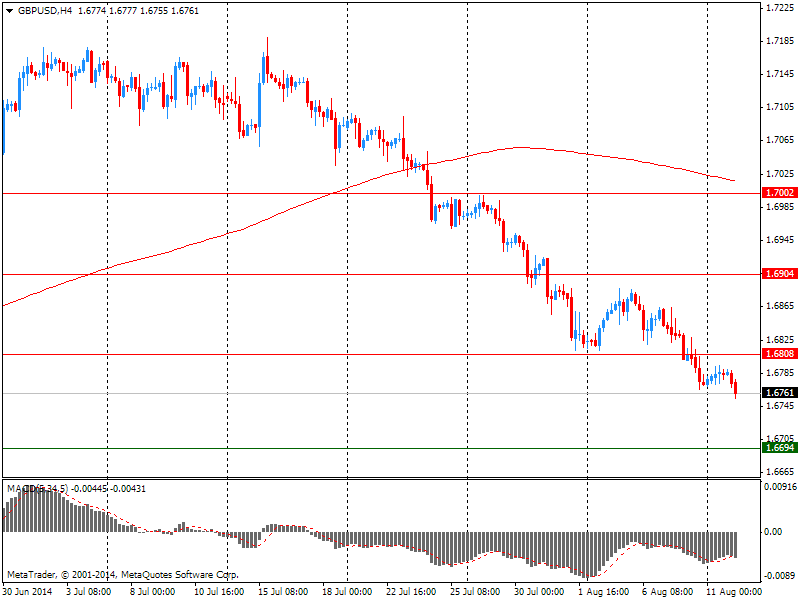Screen dimensions: 800x600
Task: Click the 1.6665 price scale value
Action: tap(781, 472)
